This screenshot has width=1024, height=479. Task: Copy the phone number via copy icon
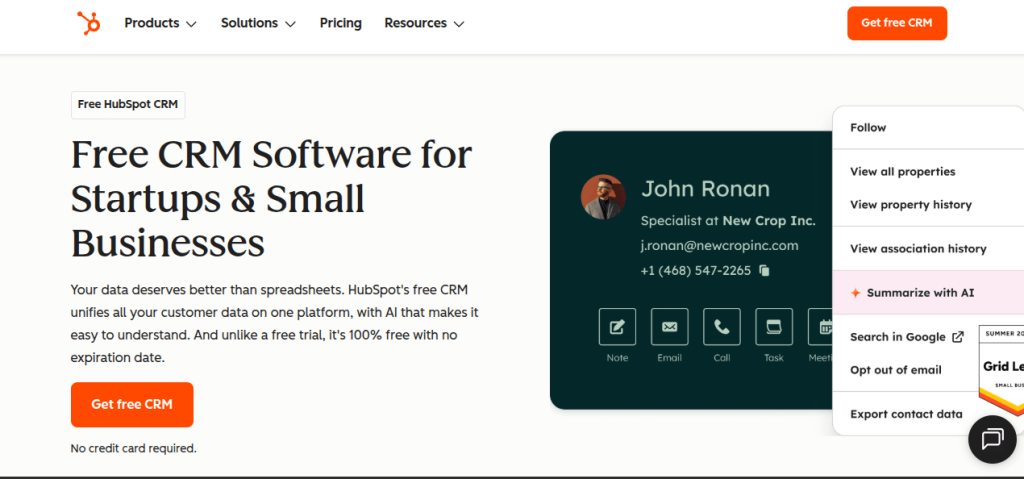click(x=765, y=271)
